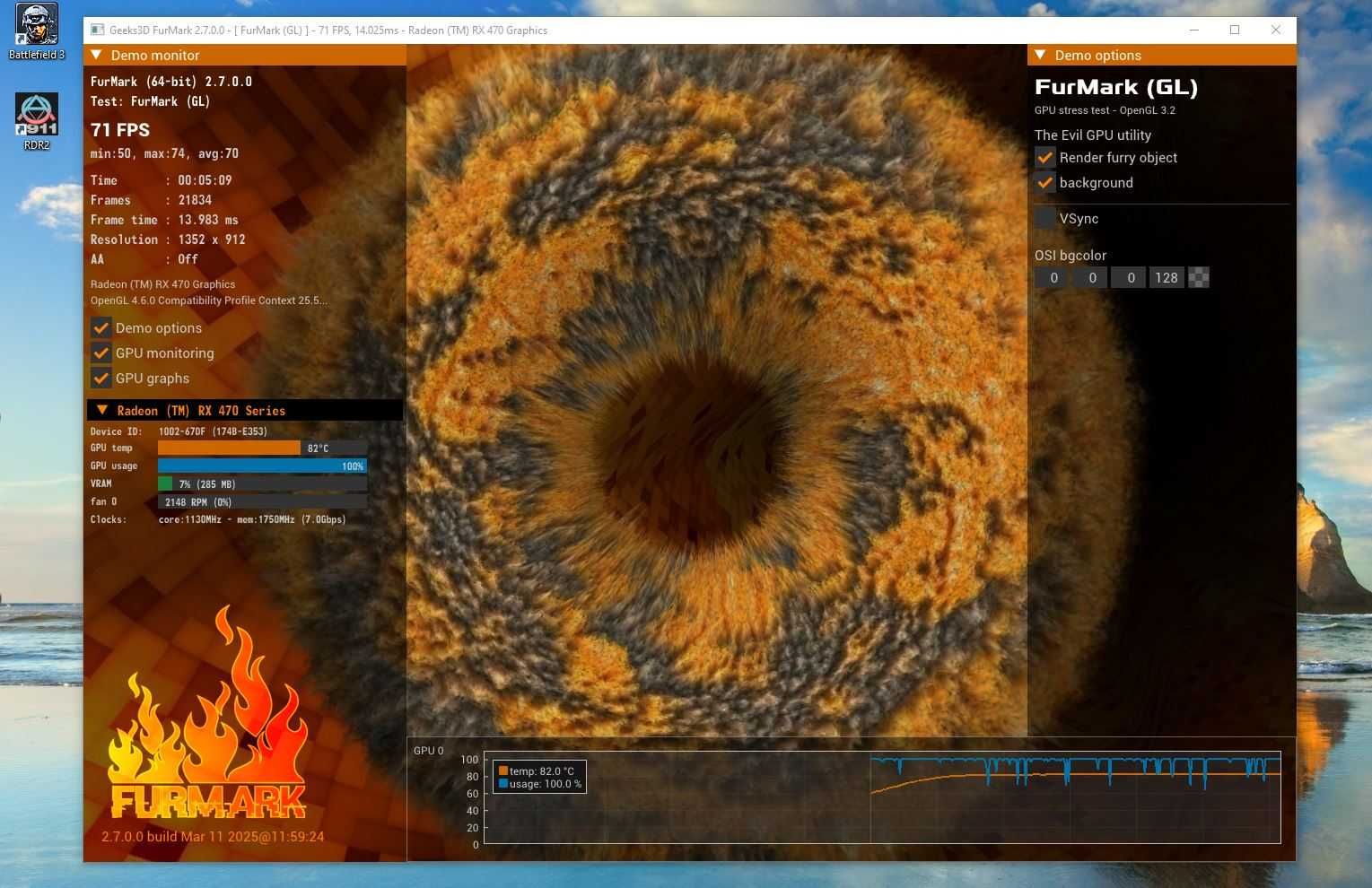Click the FurMark (GL) heading in Demo options
This screenshot has height=888, width=1372.
[1116, 87]
